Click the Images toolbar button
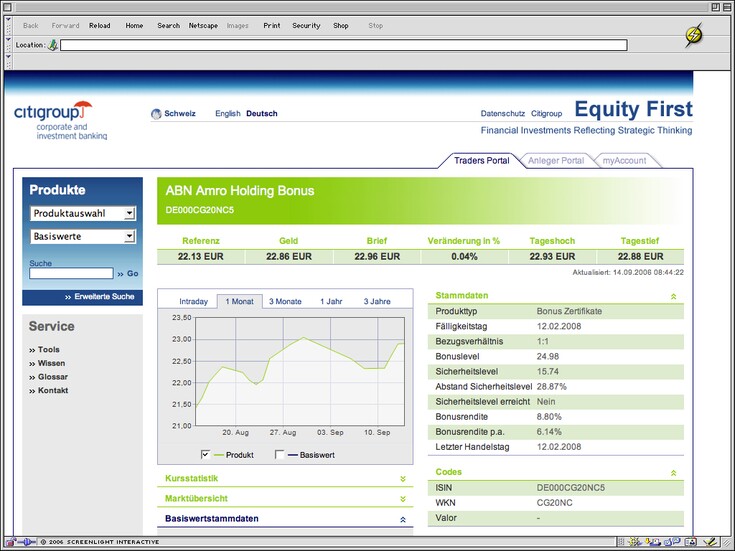This screenshot has height=551, width=735. [237, 26]
